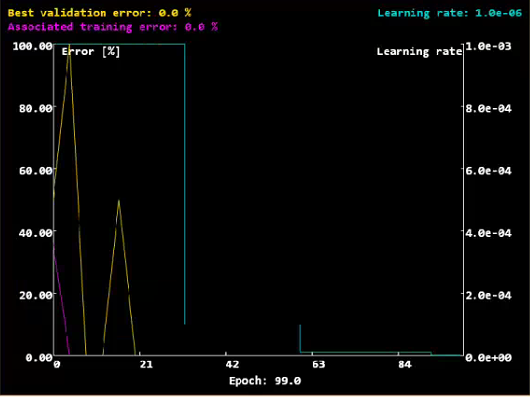Click the second yellow validation error peak
The height and width of the screenshot is (397, 530).
119,201
